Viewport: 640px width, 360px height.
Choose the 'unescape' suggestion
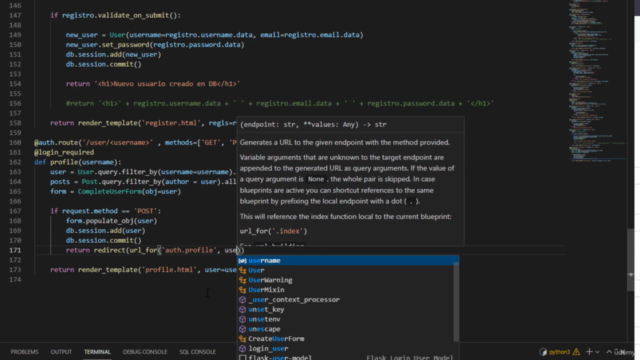(x=348, y=329)
